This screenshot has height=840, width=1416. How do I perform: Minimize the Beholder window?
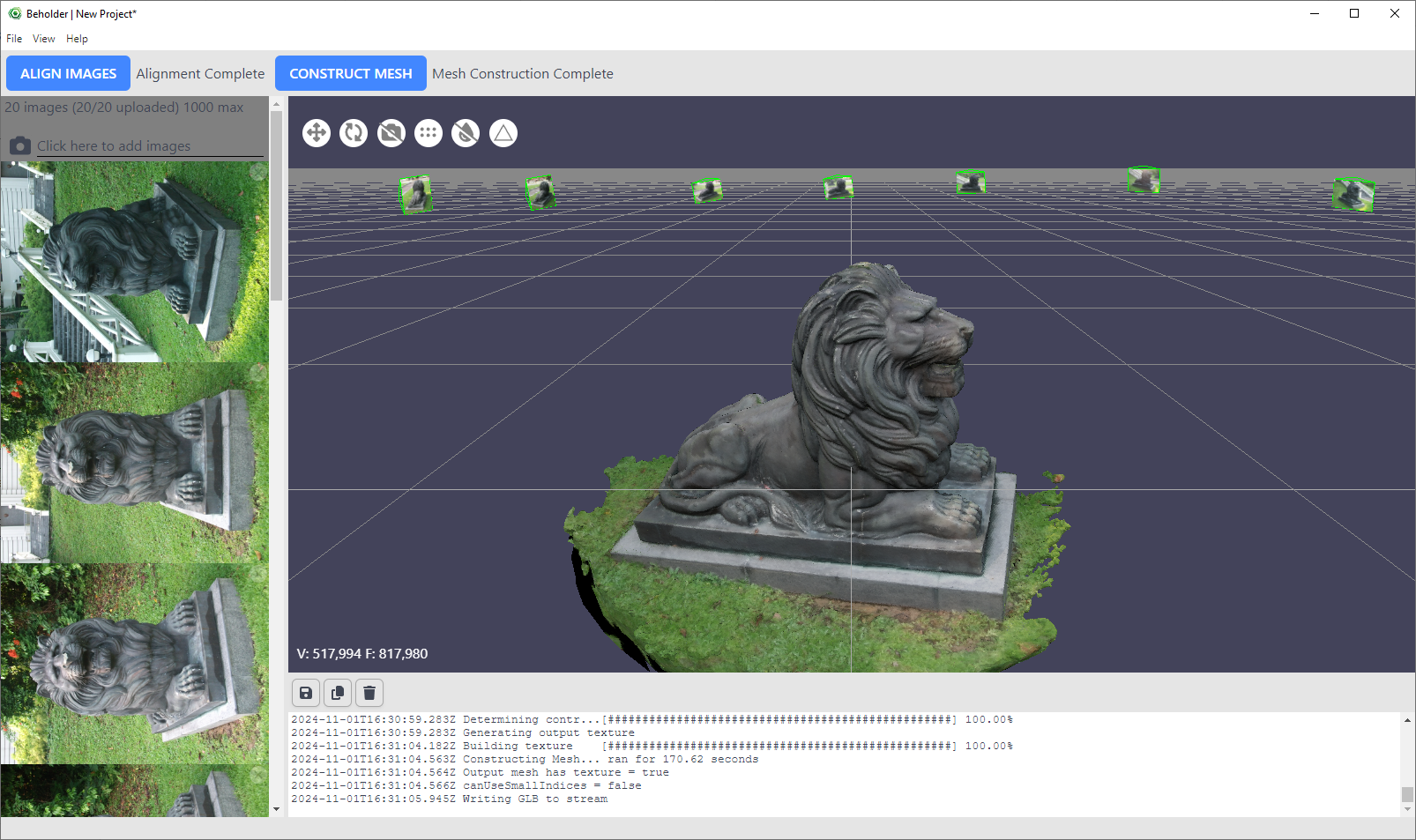1315,13
